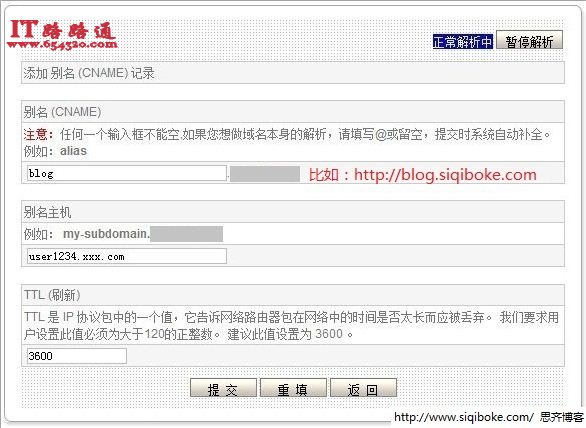Click the 提交 submit button

223,388
